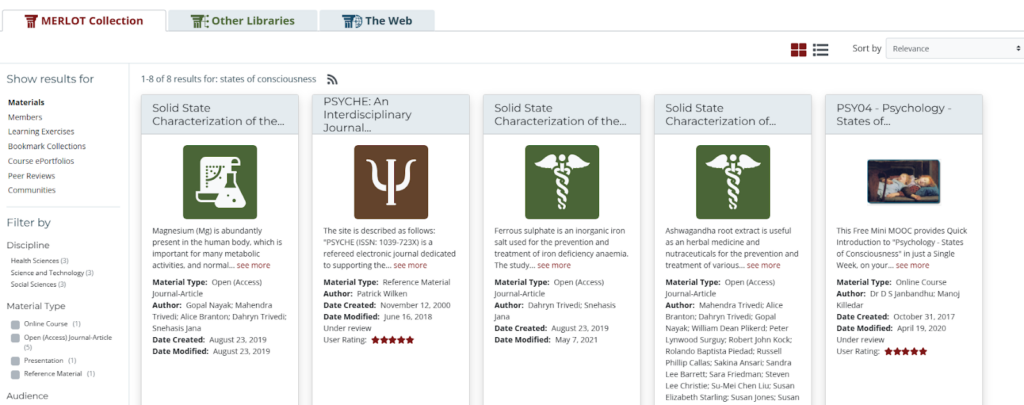Click the brown Psi symbol icon
The image size is (1024, 405).
coord(391,182)
